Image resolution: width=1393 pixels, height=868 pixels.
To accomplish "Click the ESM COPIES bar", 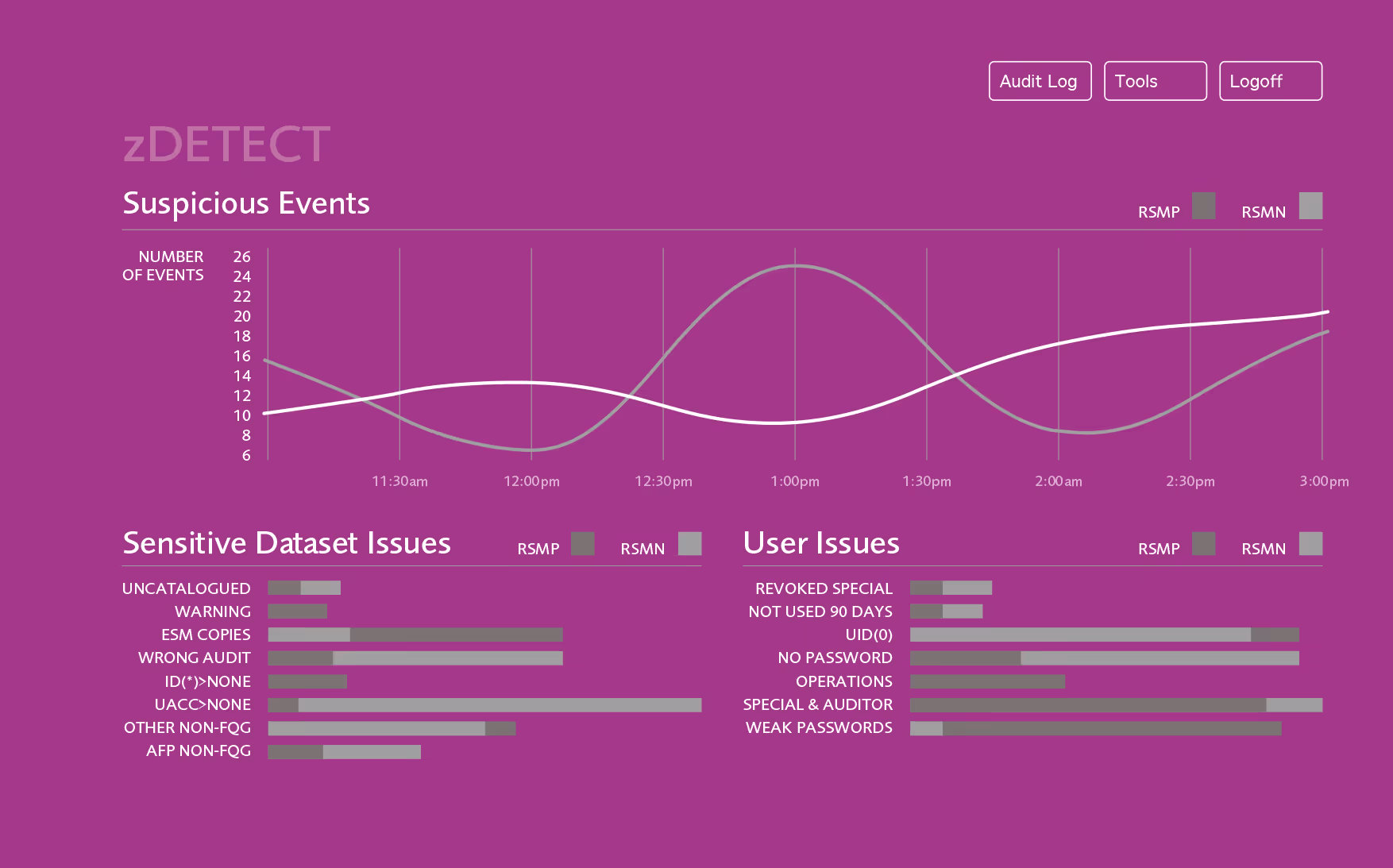I will pyautogui.click(x=415, y=635).
